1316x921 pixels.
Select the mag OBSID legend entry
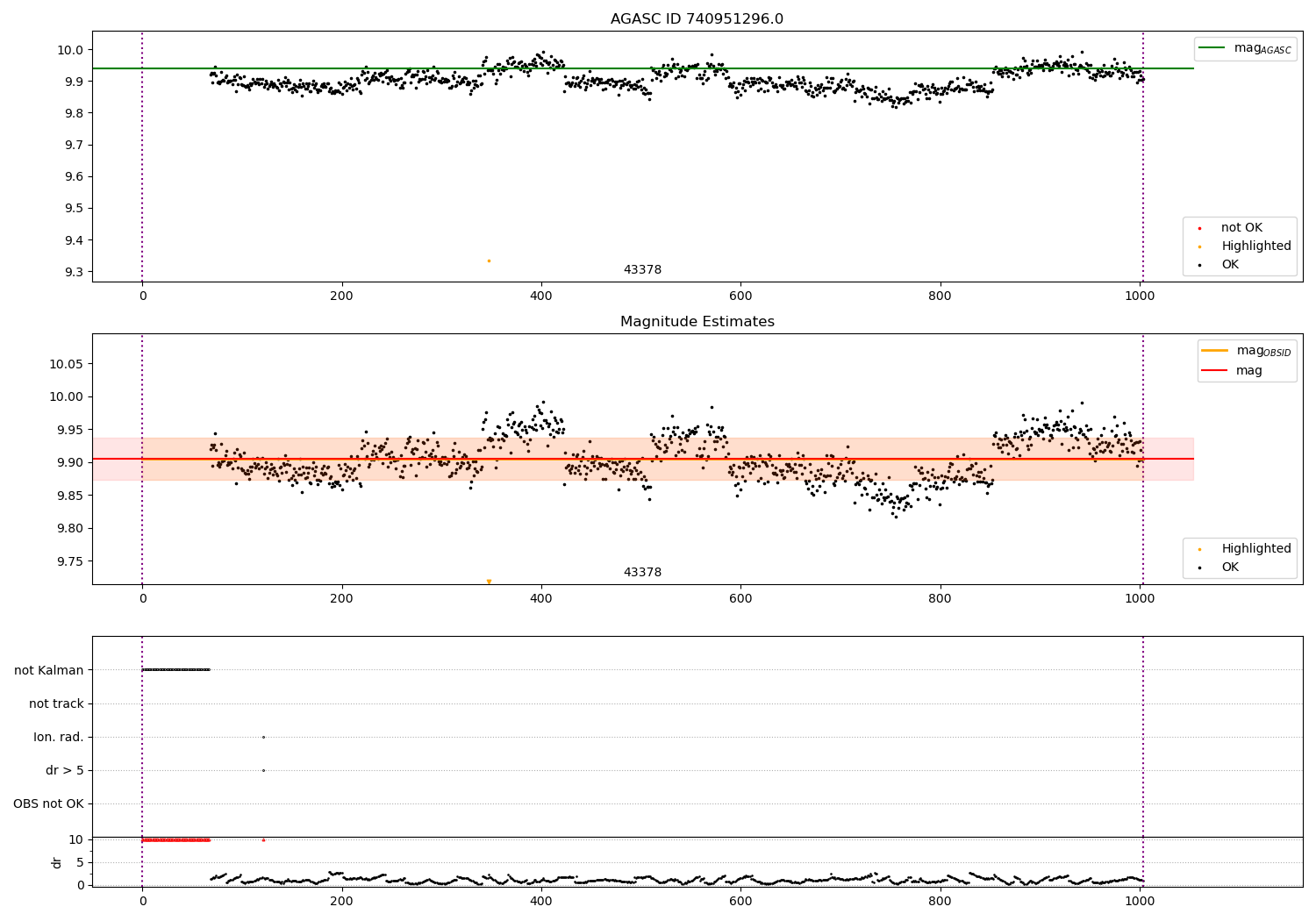point(1246,351)
